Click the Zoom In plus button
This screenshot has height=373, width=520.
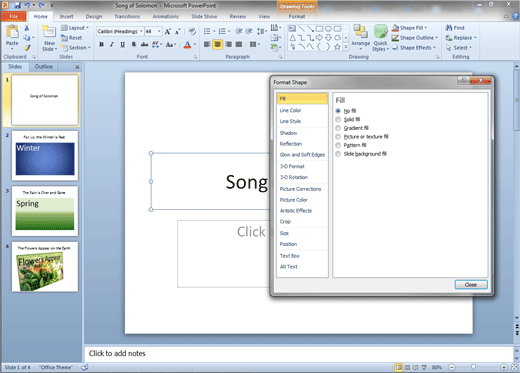click(x=504, y=367)
